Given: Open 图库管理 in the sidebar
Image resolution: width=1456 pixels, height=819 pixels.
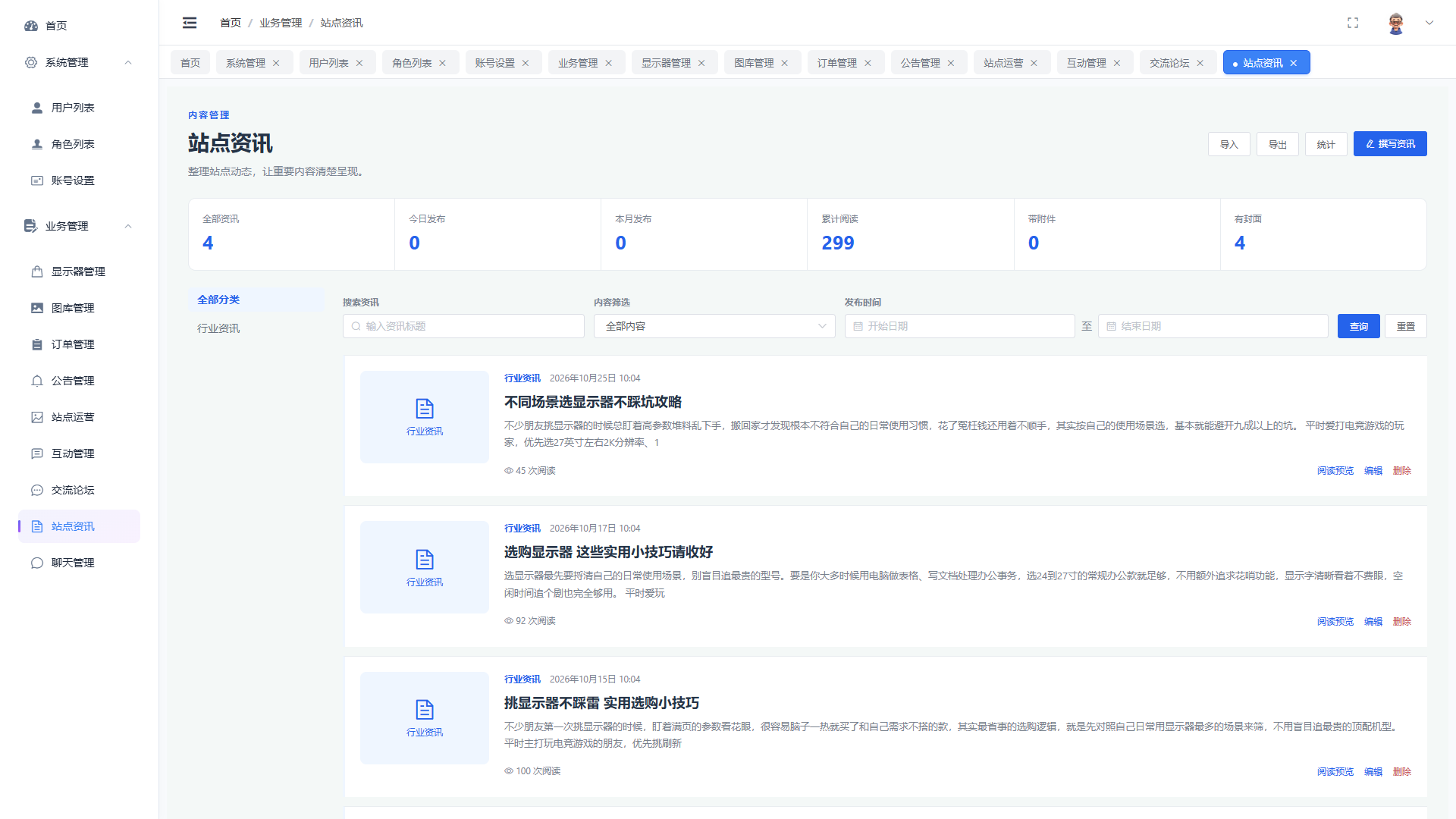Looking at the screenshot, I should [79, 308].
